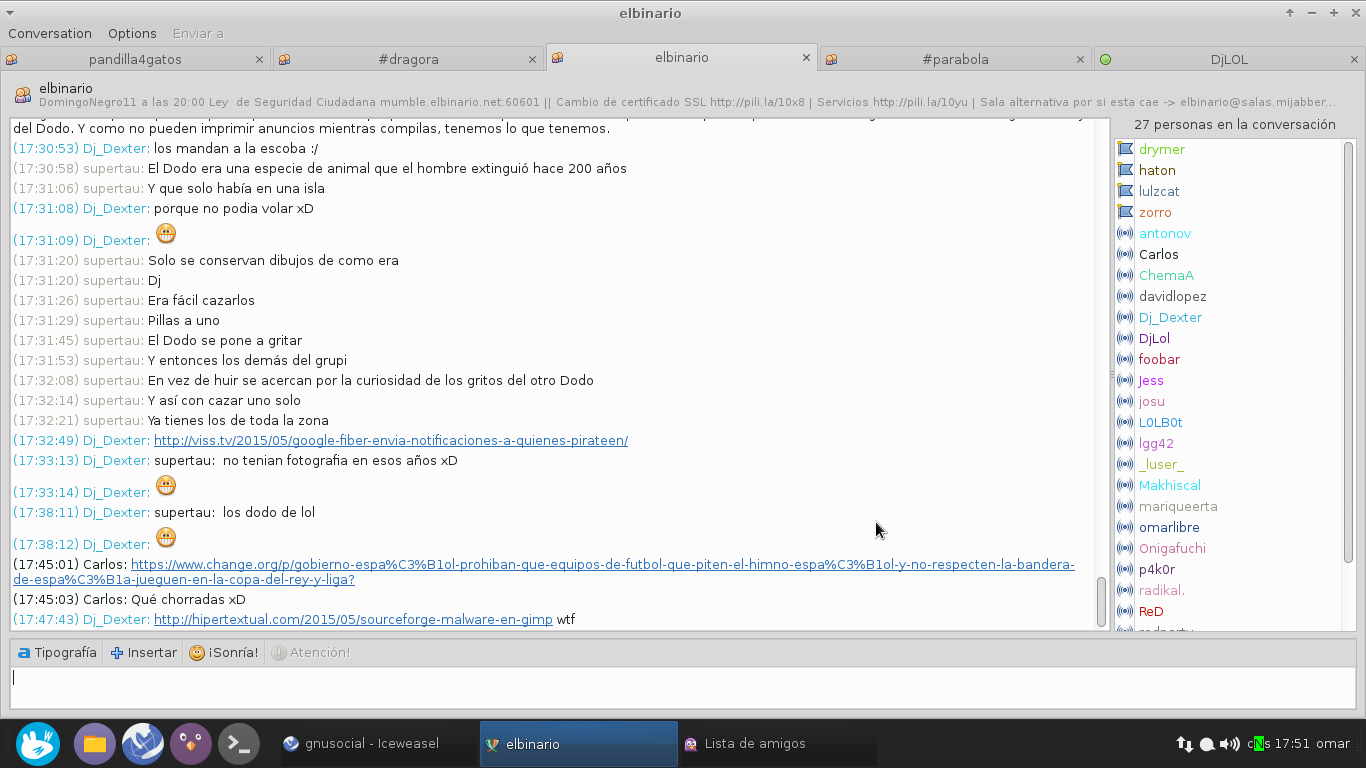Click the chat room icon in the pandilla4gatos tab
Screen dimensions: 1366x768
click(11, 59)
